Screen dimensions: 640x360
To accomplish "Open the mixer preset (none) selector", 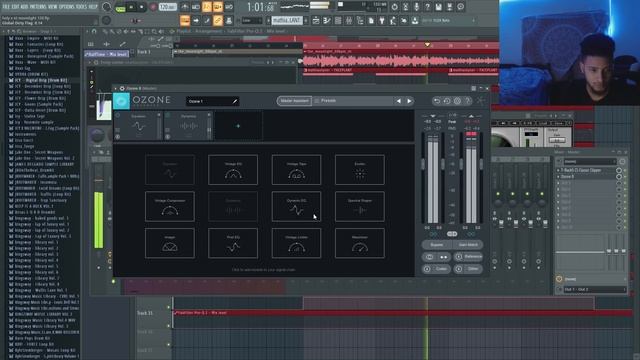I will [591, 162].
